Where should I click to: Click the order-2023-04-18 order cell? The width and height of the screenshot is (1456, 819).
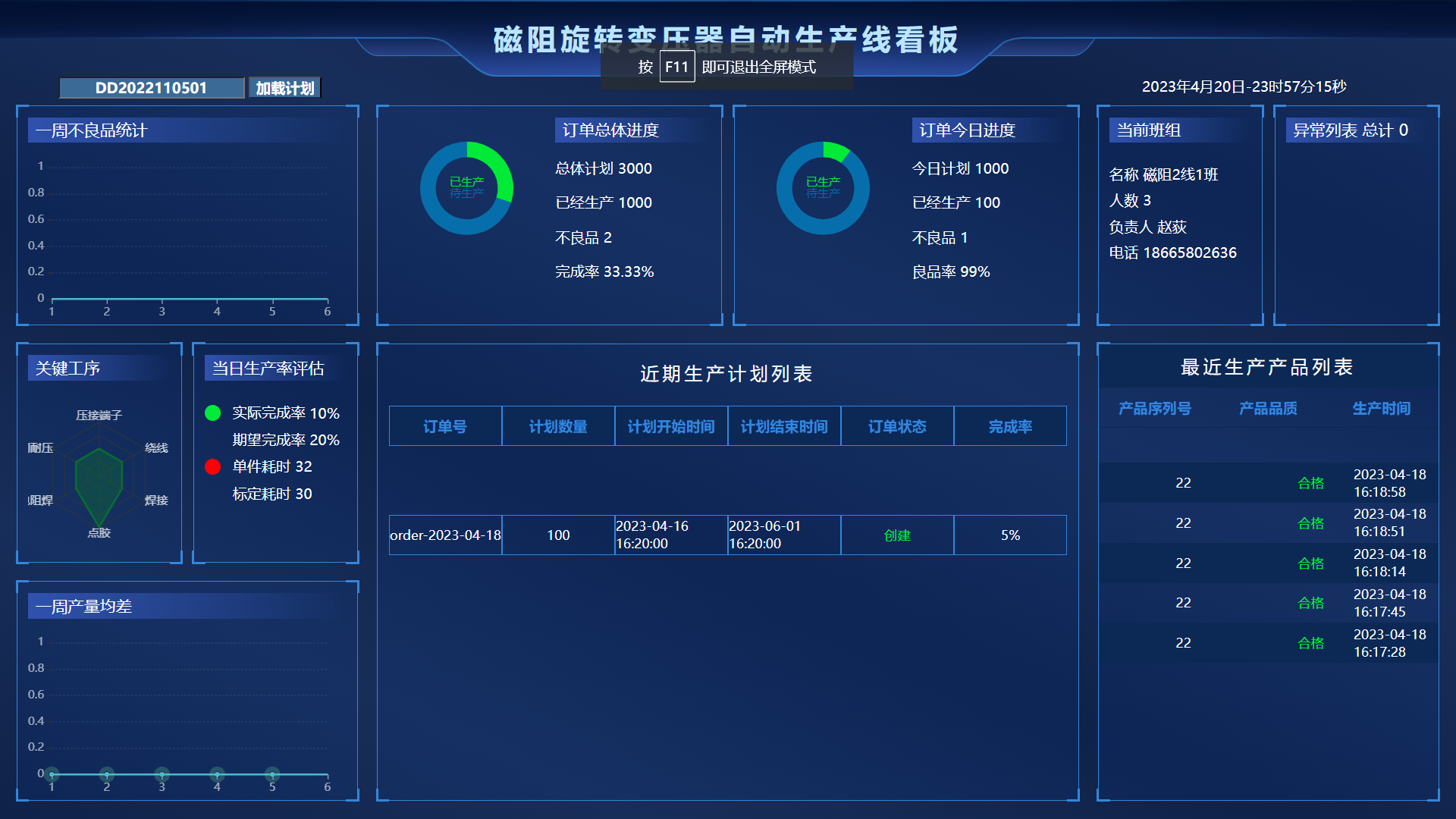tap(445, 535)
